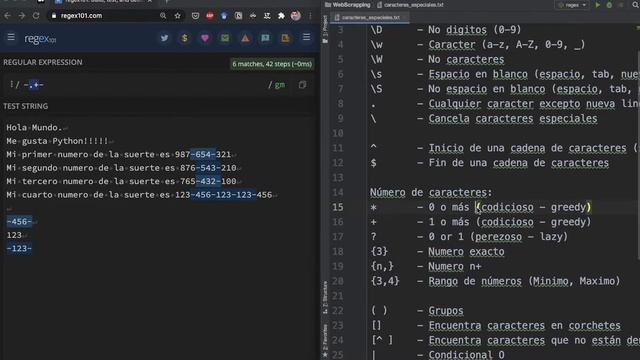
Task: Click line number 15 in the gutter
Action: tap(338, 207)
